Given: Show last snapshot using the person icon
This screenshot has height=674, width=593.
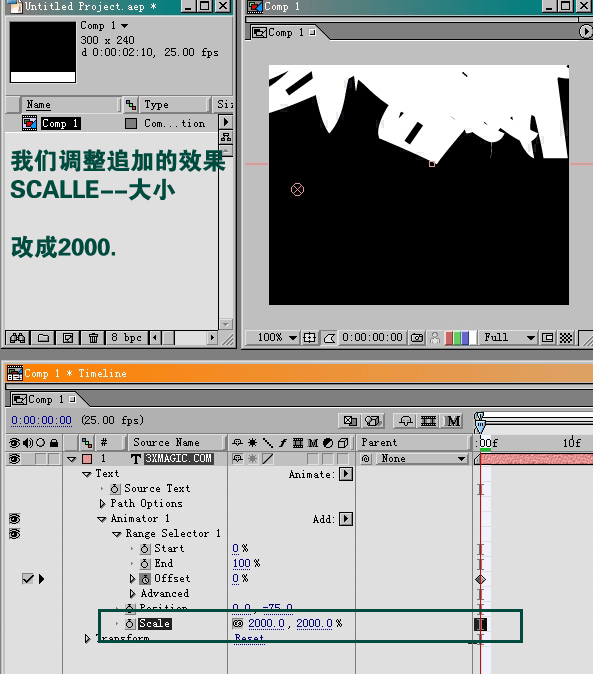Looking at the screenshot, I should point(435,337).
